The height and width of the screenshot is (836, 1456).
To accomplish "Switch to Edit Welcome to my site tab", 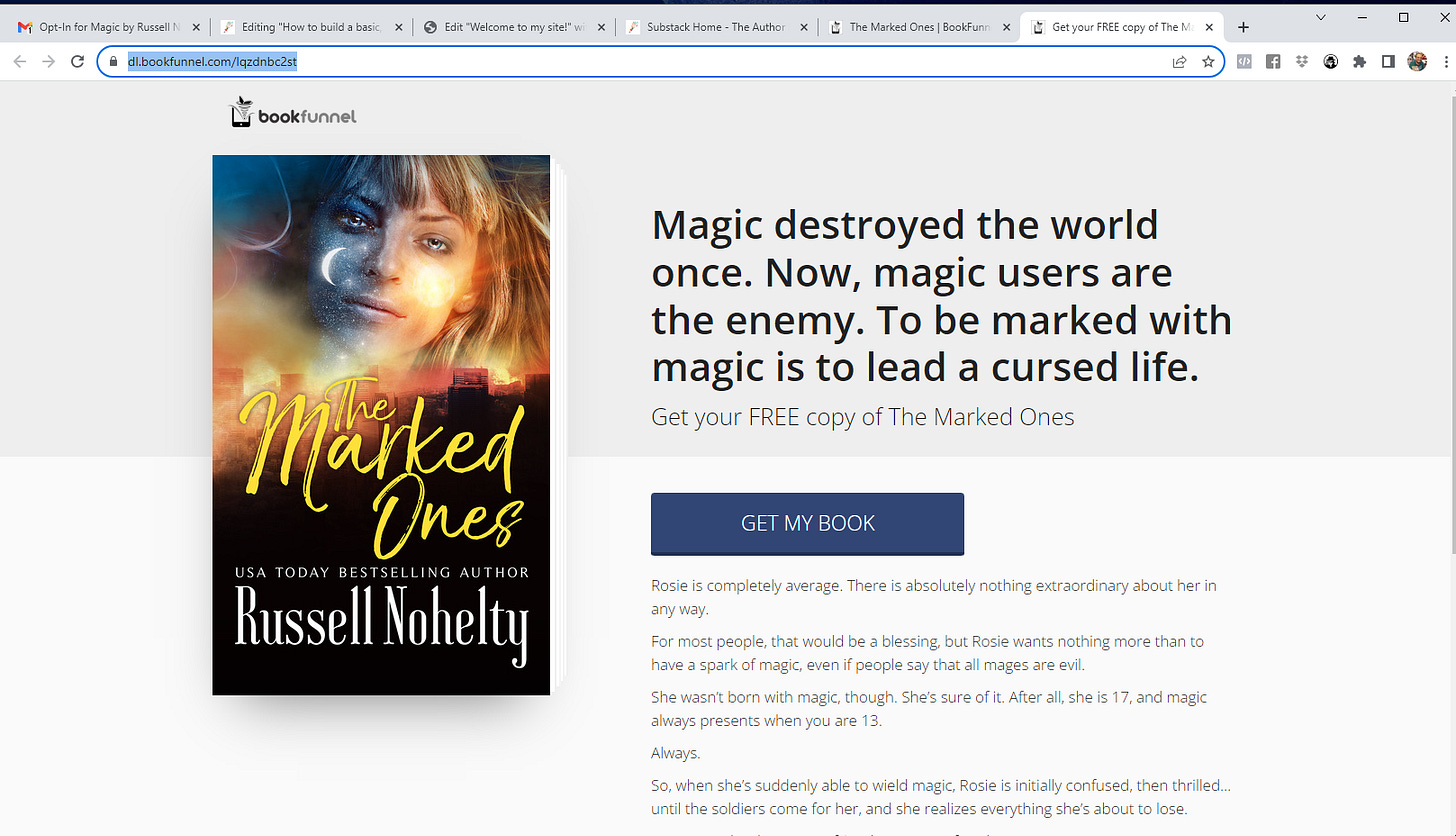I will [x=512, y=28].
